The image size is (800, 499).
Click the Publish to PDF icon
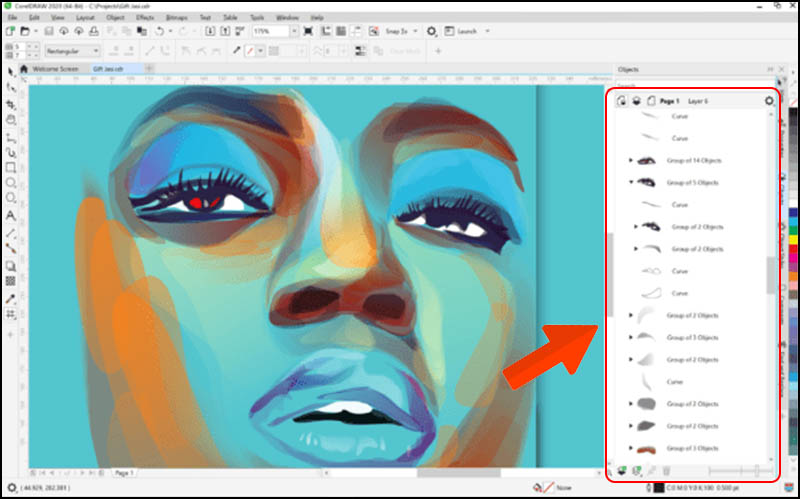[x=240, y=31]
